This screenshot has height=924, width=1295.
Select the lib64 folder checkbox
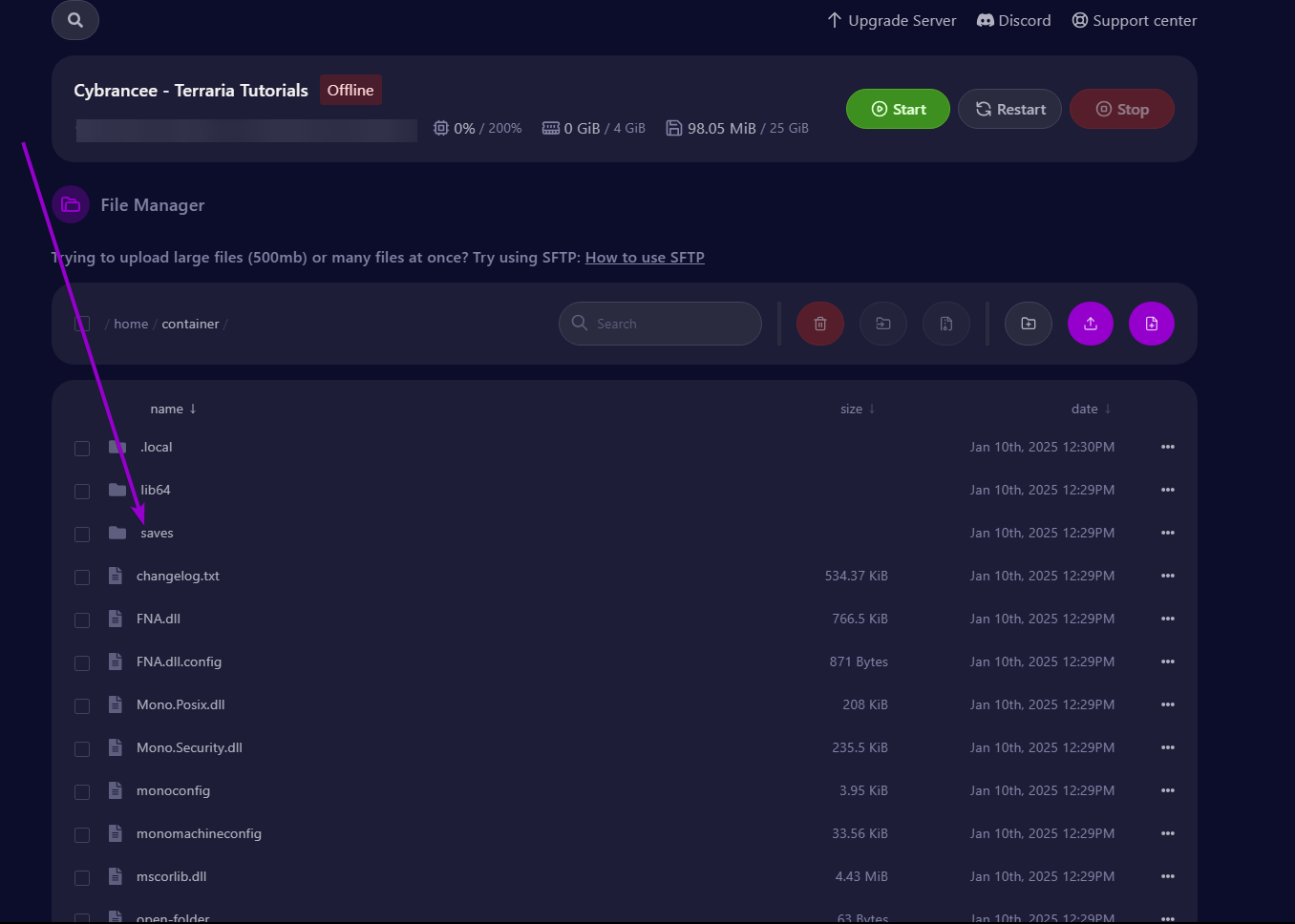click(x=82, y=491)
